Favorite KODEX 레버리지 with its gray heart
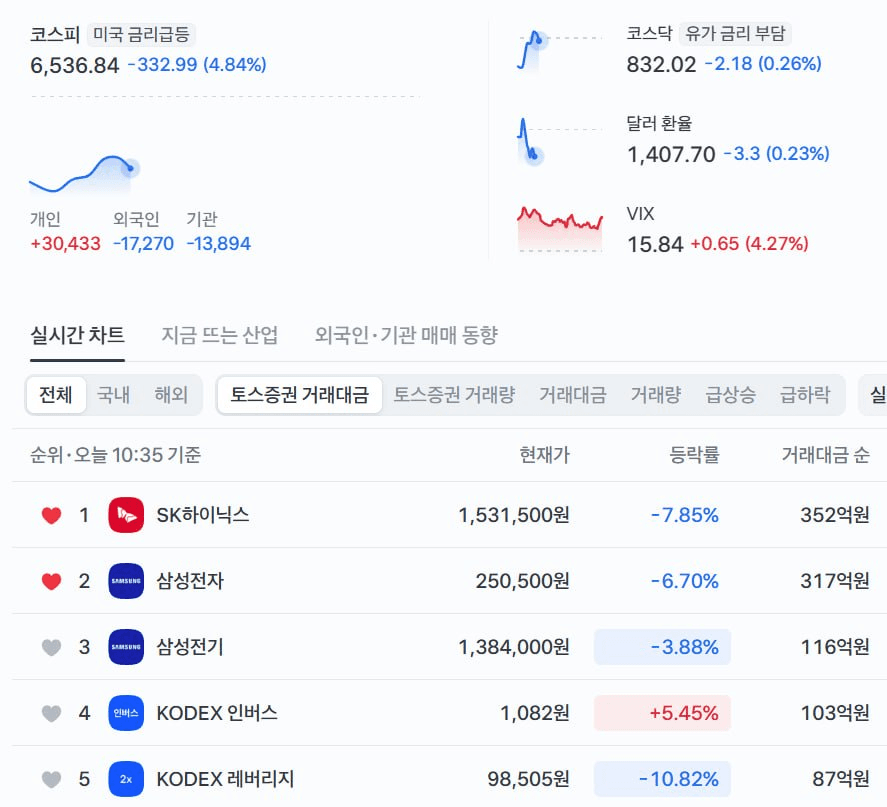The height and width of the screenshot is (807, 887). 51,779
